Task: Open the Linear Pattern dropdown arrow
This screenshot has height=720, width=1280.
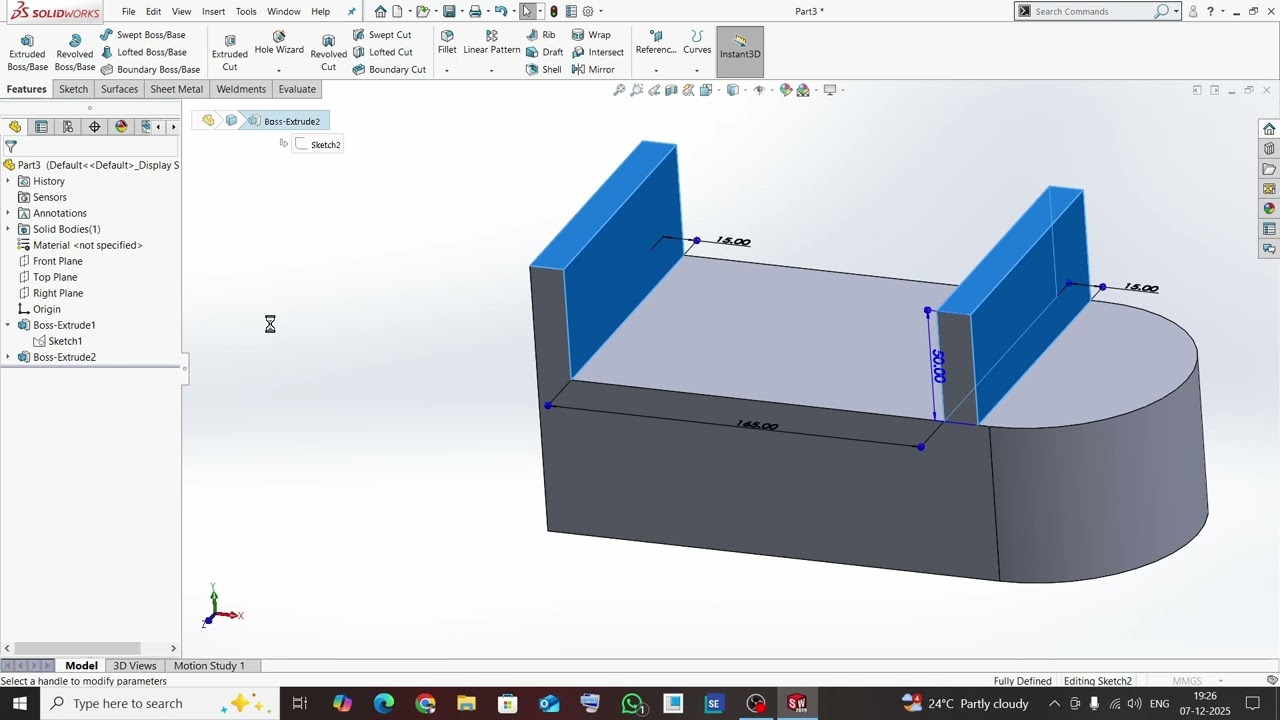Action: click(491, 71)
